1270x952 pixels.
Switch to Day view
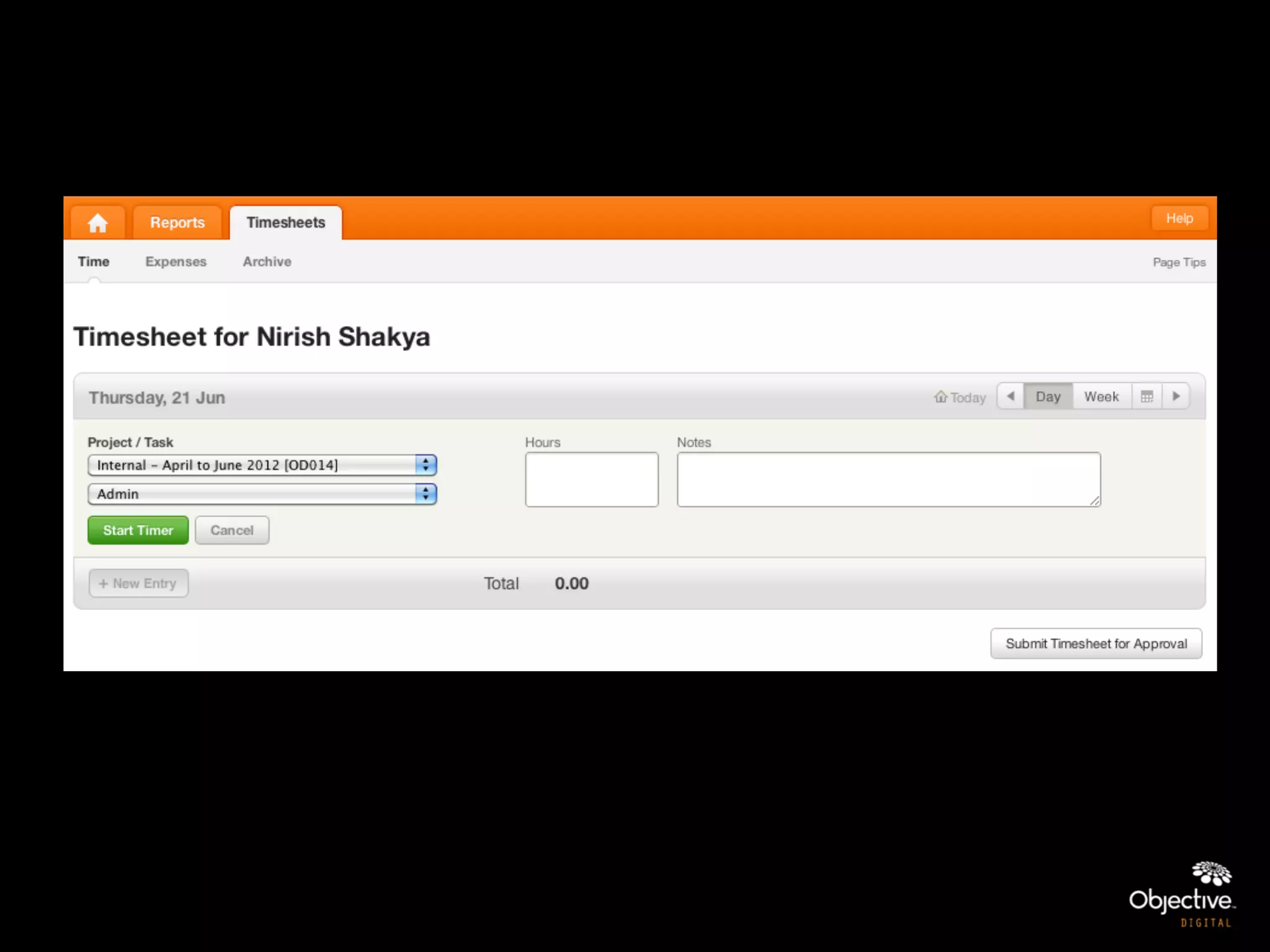tap(1048, 396)
